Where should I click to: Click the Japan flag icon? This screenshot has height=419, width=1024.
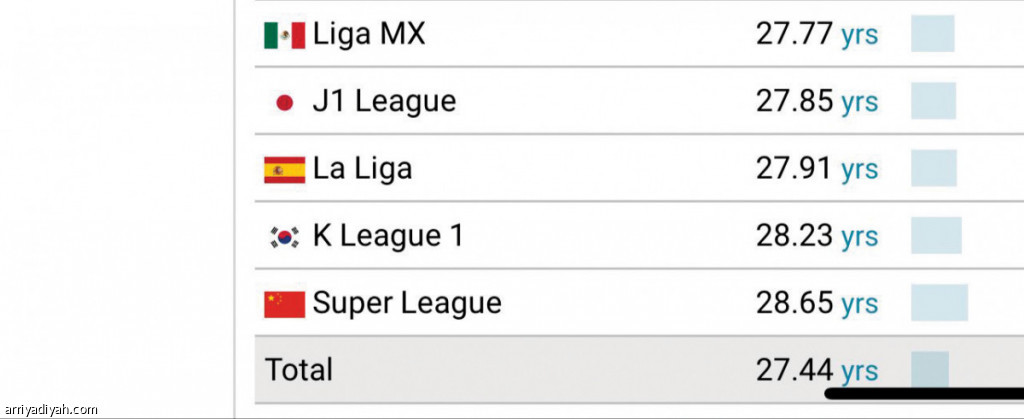284,102
